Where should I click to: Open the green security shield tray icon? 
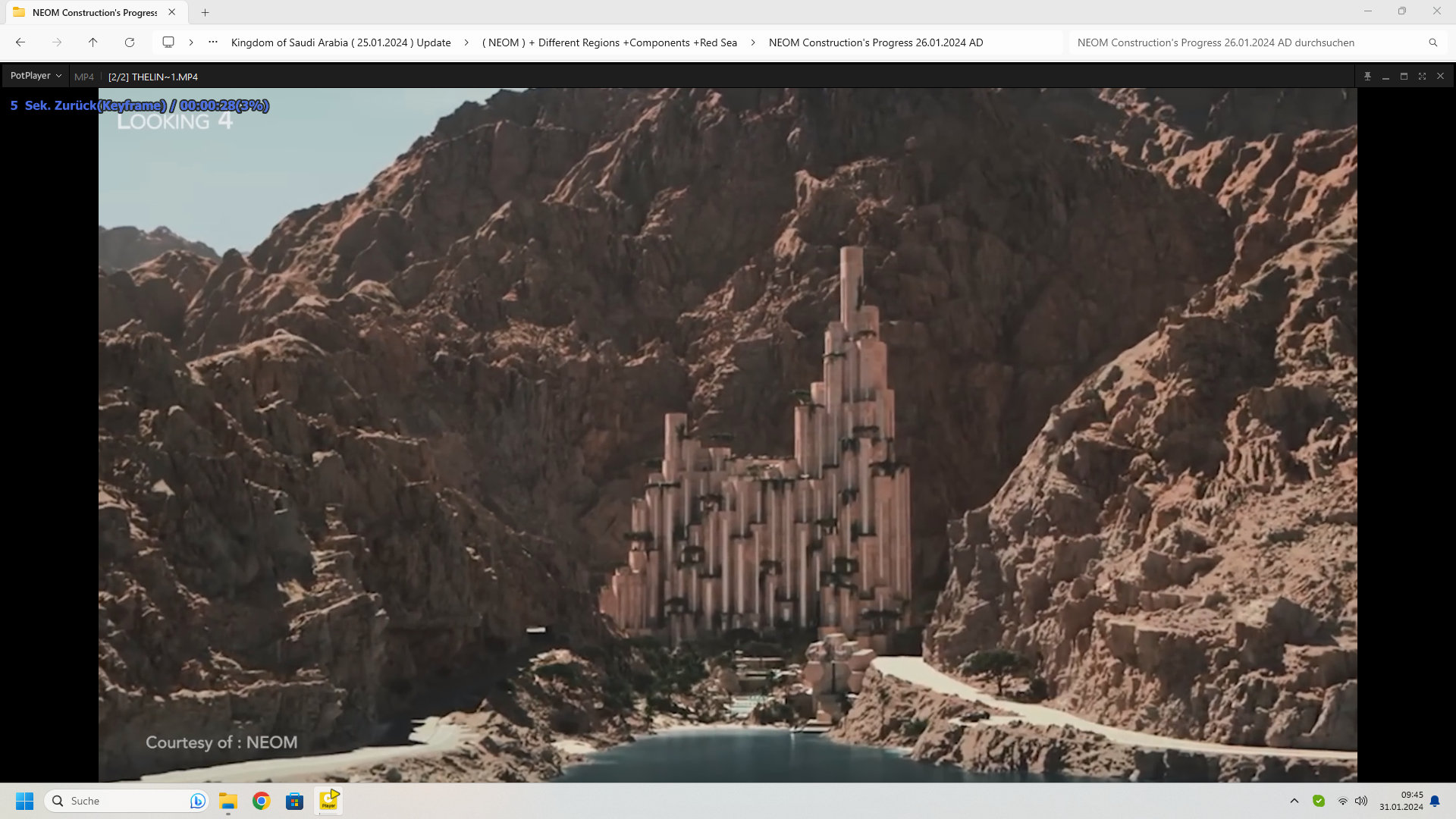pyautogui.click(x=1319, y=801)
